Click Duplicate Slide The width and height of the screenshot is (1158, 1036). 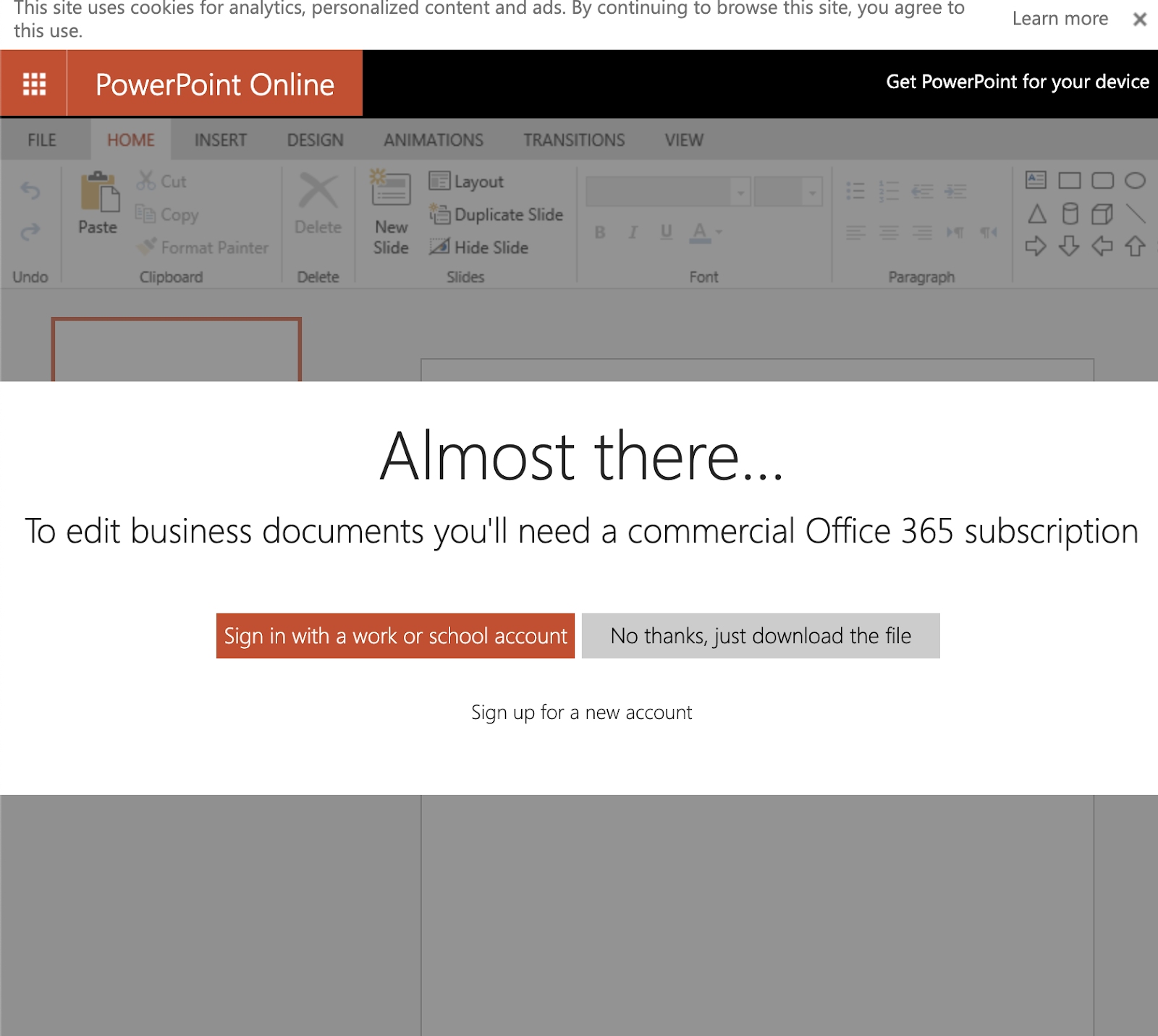pyautogui.click(x=496, y=214)
